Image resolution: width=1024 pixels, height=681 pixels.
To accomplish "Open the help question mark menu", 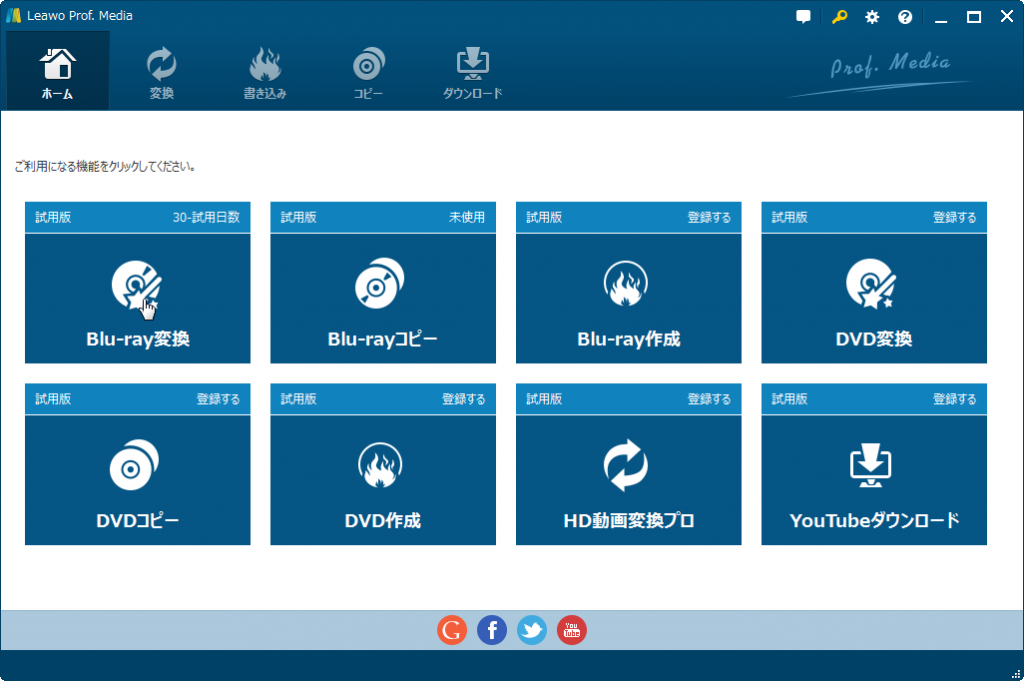I will 904,16.
